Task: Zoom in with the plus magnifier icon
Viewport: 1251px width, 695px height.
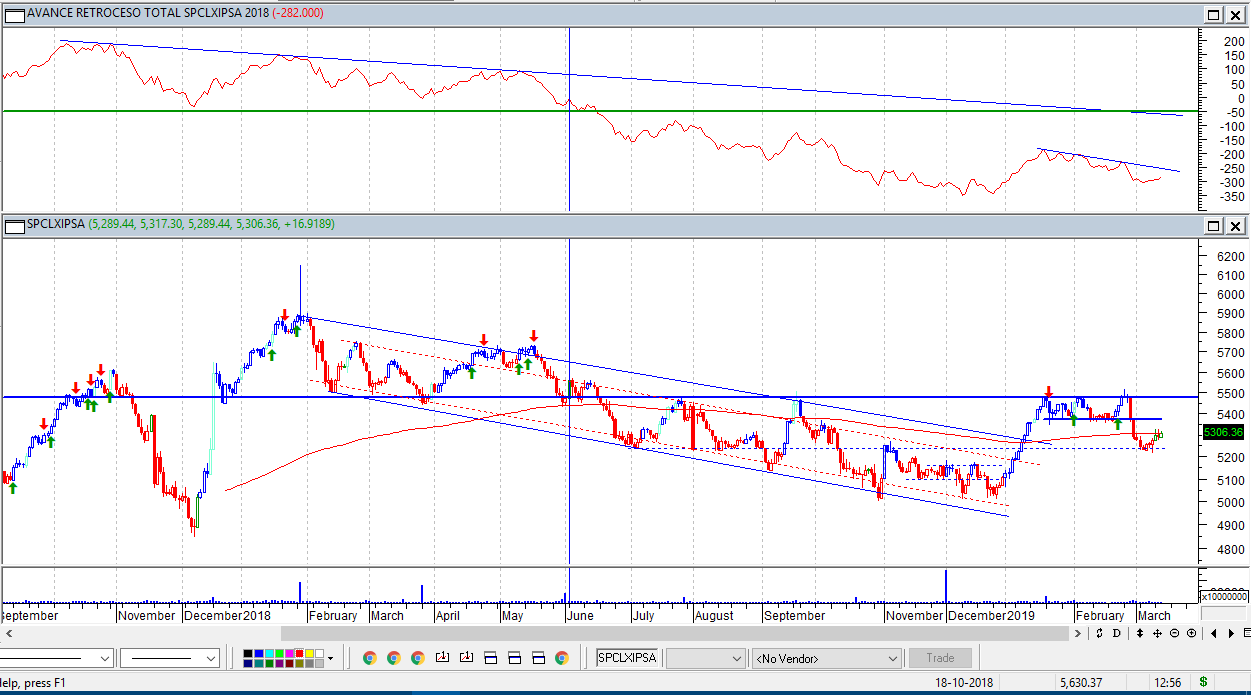Action: point(1191,633)
